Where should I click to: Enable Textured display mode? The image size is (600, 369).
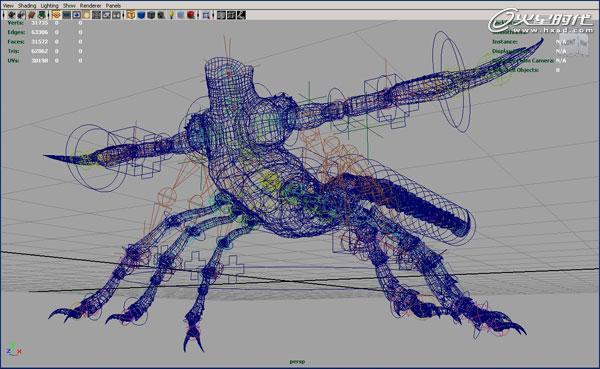tap(161, 15)
